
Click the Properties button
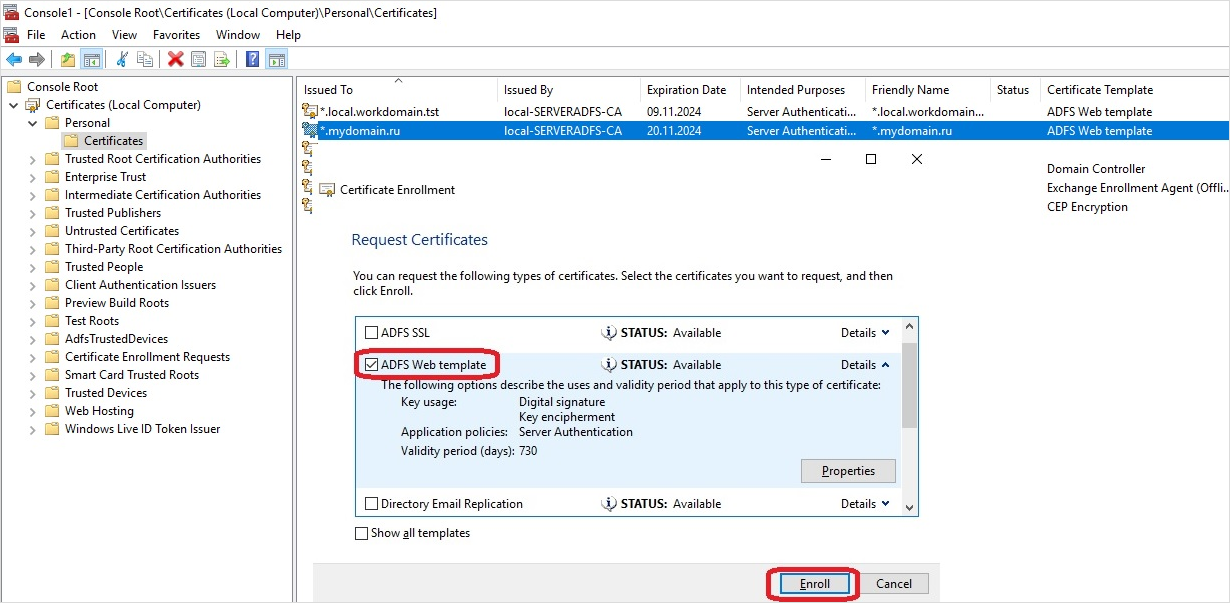point(848,471)
